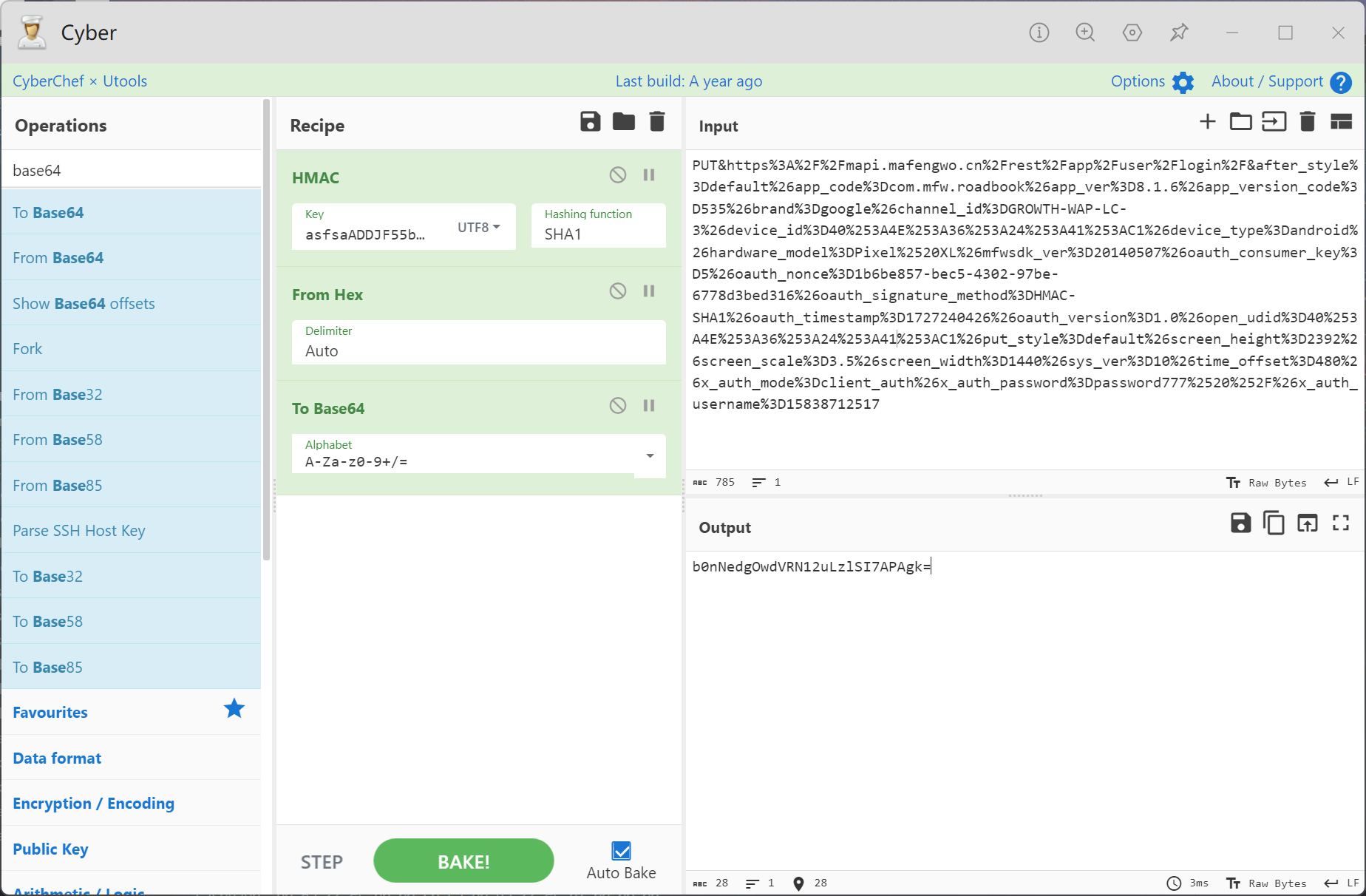Select Show Base64 offsets operation
The width and height of the screenshot is (1366, 896).
pyautogui.click(x=132, y=304)
